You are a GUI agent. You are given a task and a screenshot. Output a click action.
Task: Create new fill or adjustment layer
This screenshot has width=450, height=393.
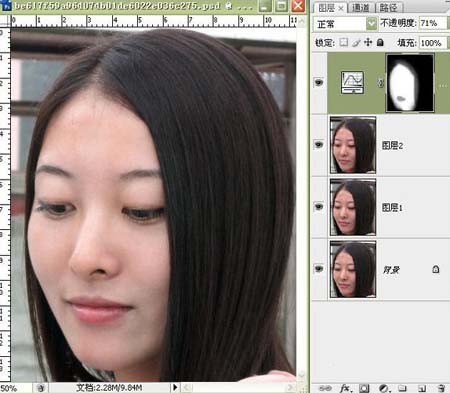384,388
